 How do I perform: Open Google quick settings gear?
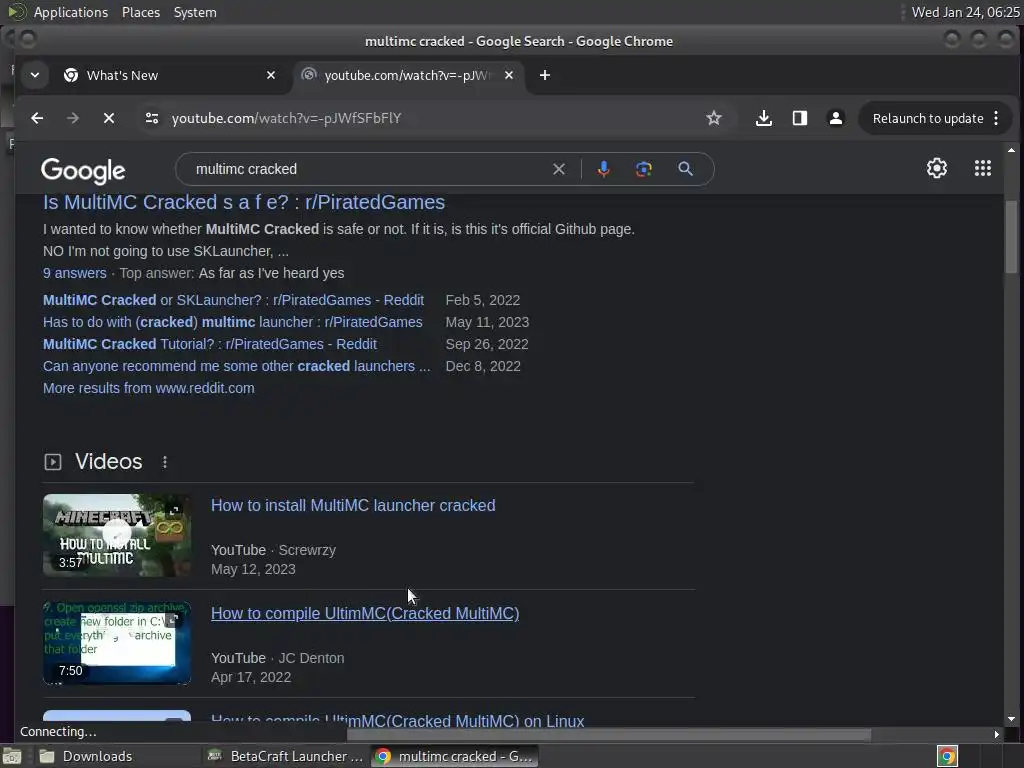pyautogui.click(x=936, y=168)
